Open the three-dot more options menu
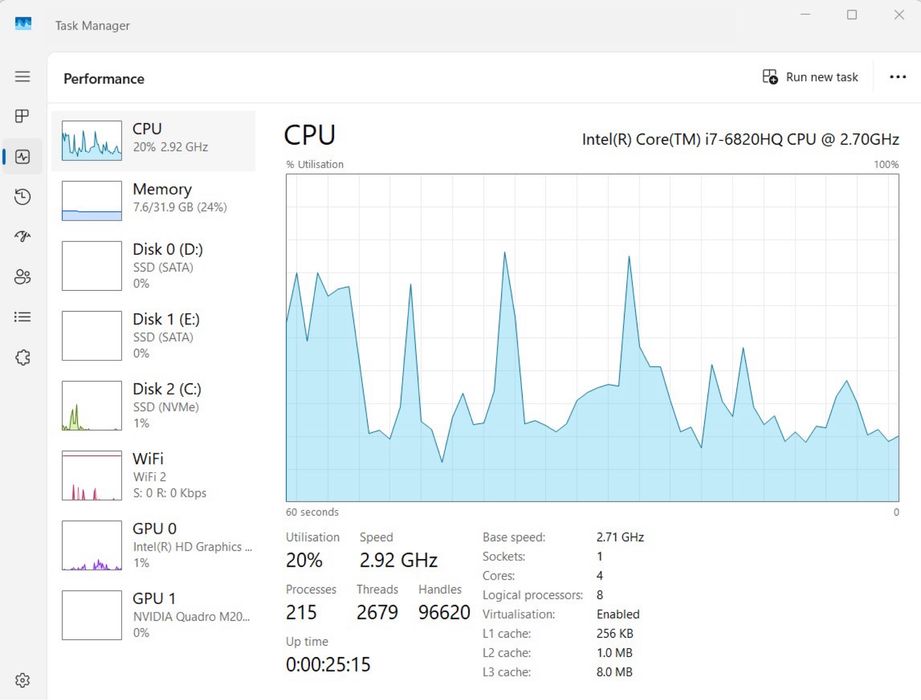Screen dimensions: 921x700 coord(898,77)
